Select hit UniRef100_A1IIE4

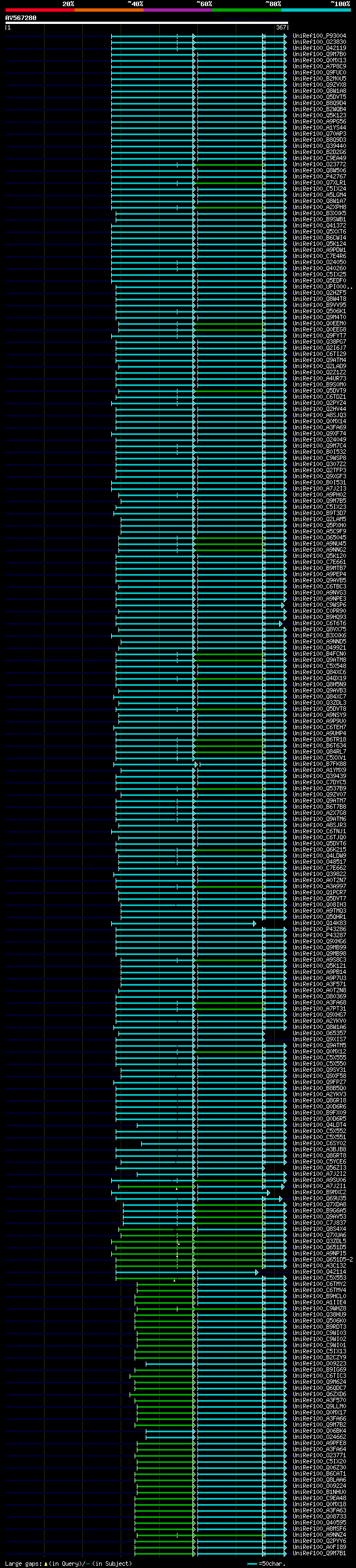319,1303
